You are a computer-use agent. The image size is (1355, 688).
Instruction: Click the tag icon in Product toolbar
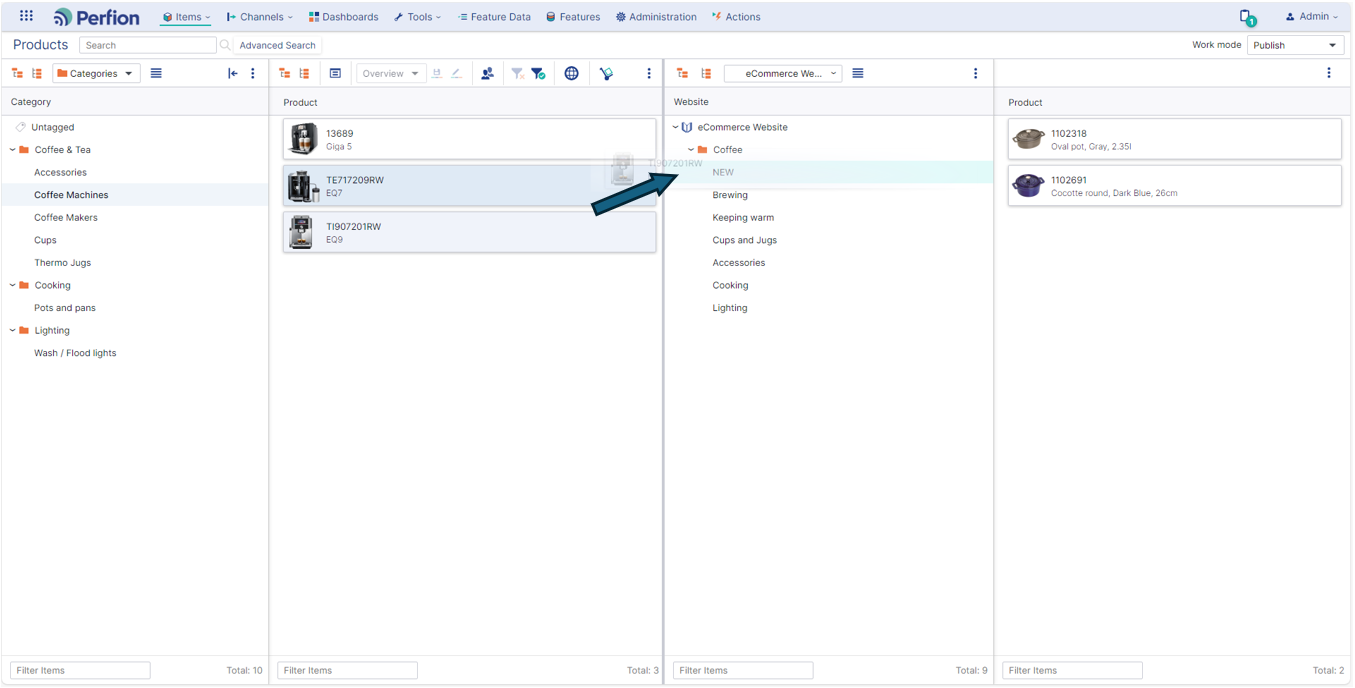(606, 73)
